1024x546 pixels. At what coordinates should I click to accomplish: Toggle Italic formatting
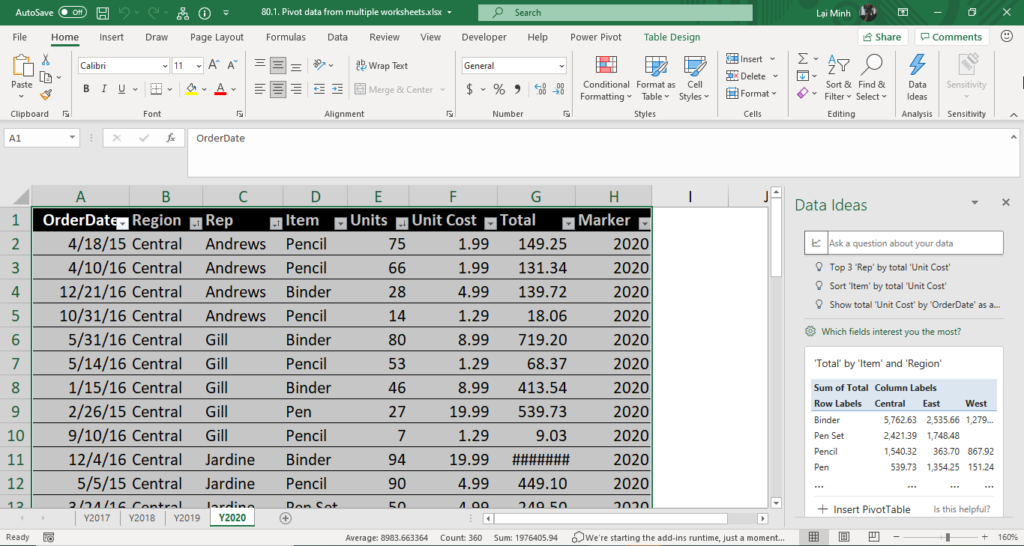click(x=104, y=89)
